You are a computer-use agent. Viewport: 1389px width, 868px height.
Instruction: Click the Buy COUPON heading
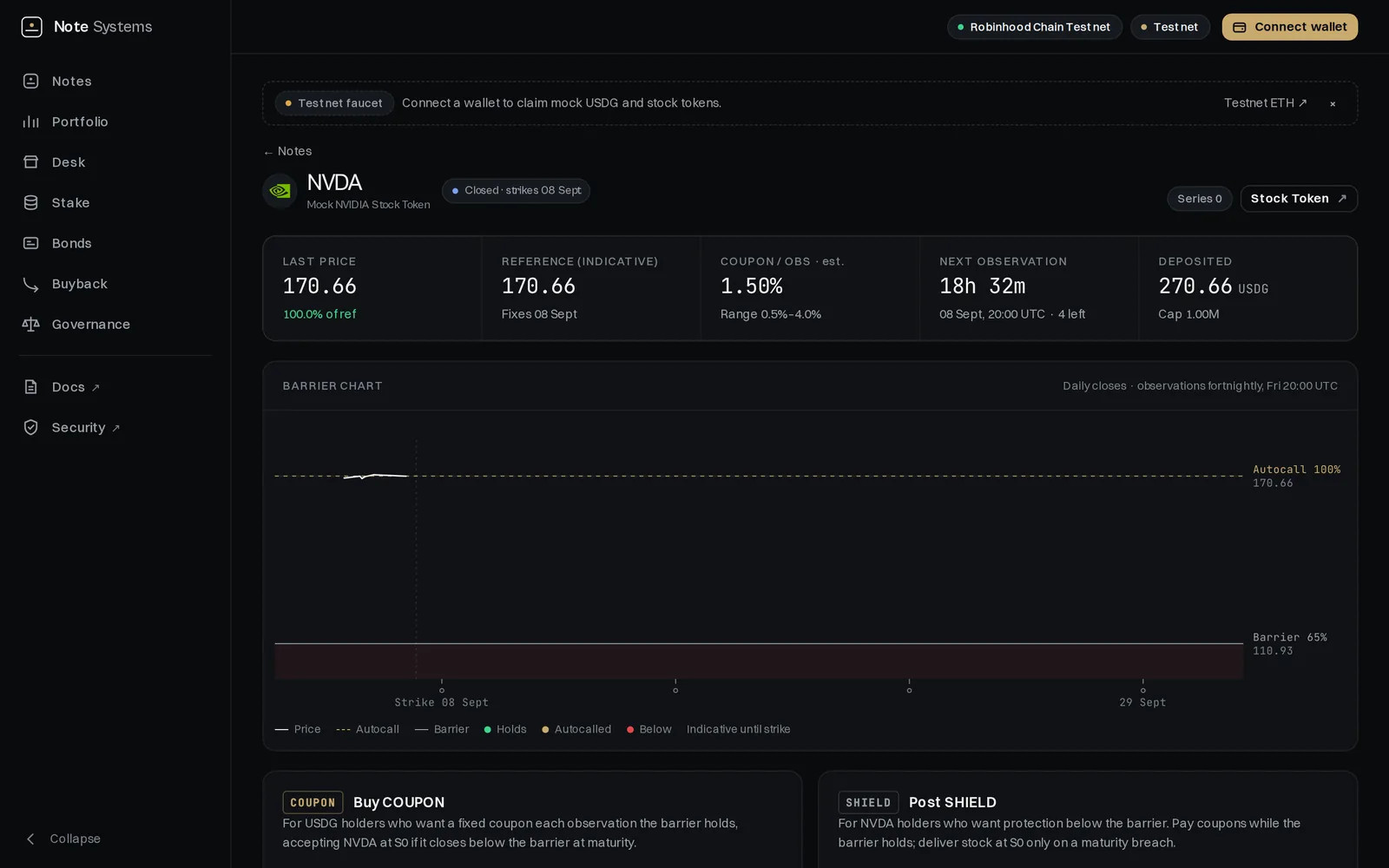point(398,803)
